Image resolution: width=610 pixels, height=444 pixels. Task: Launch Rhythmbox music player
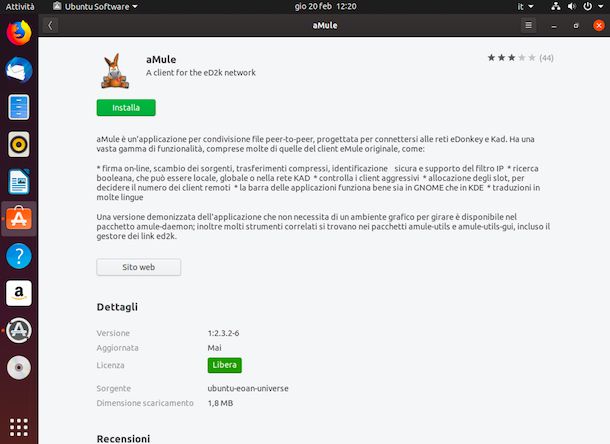[x=19, y=144]
